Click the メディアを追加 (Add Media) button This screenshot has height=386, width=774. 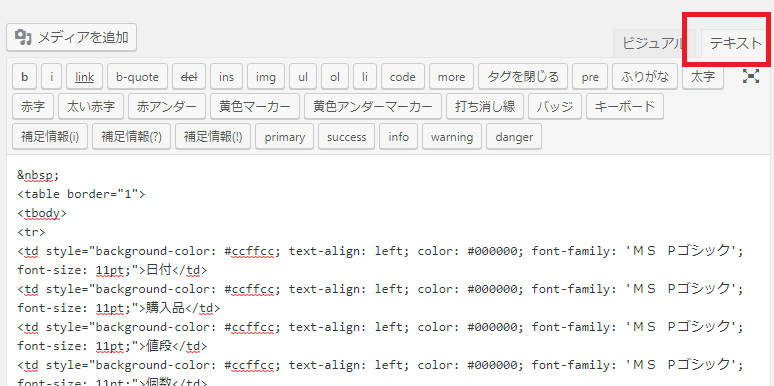(72, 37)
